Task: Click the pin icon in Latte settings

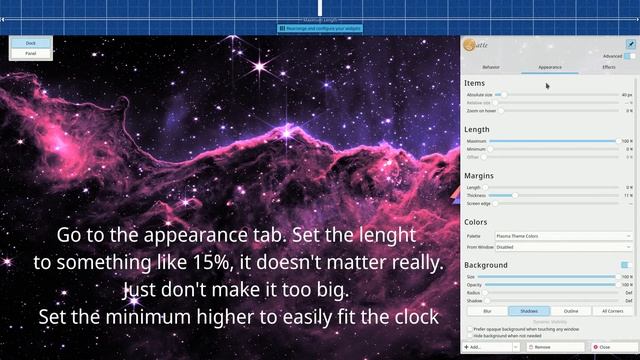Action: click(x=631, y=44)
